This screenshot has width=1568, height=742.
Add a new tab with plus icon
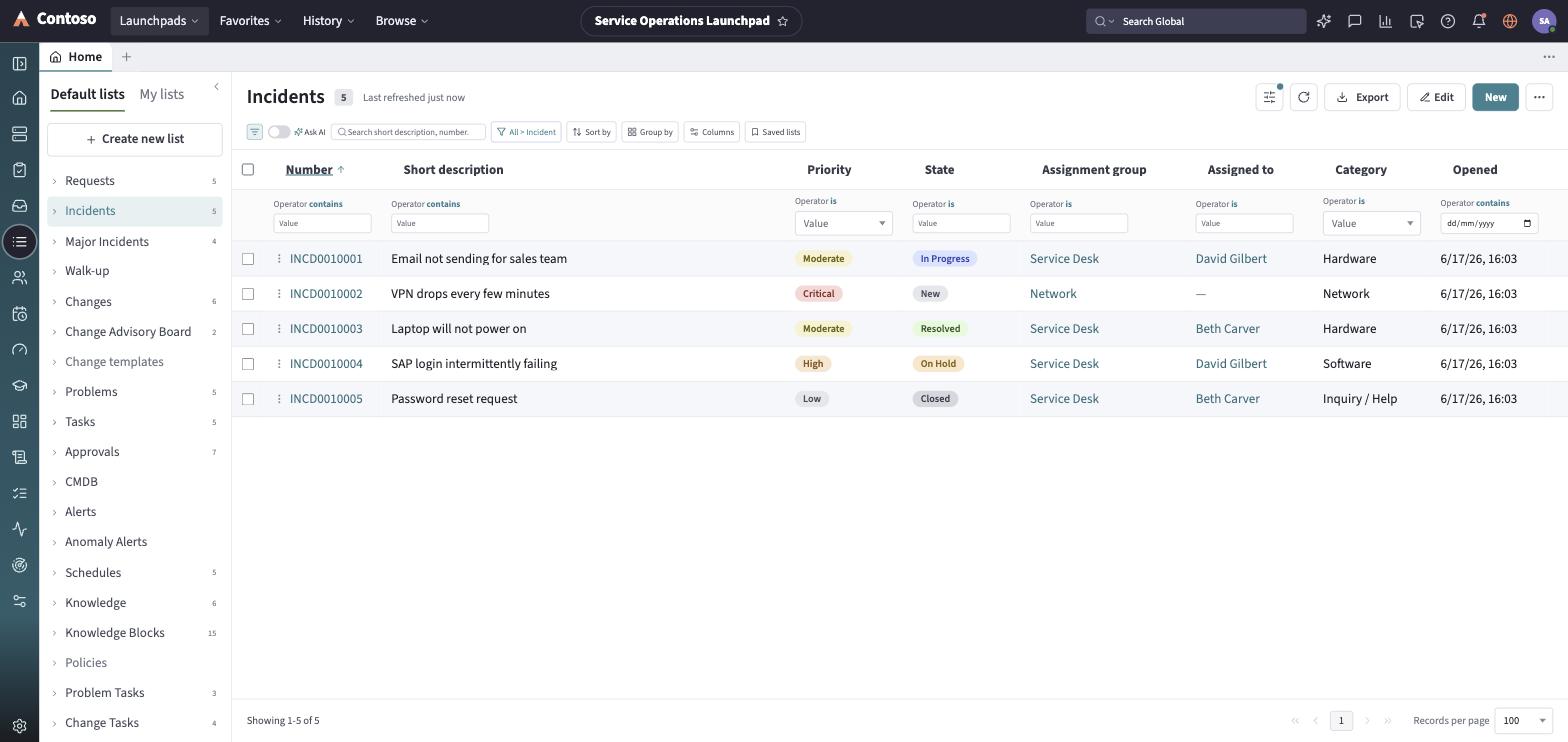(x=126, y=57)
